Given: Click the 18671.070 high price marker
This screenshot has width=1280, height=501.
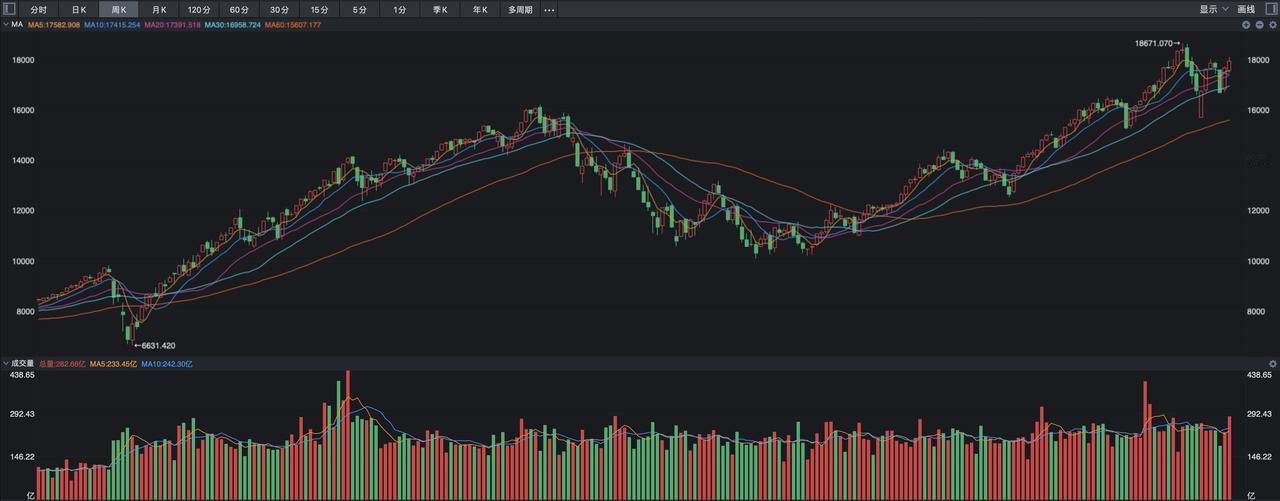Looking at the screenshot, I should click(1157, 43).
